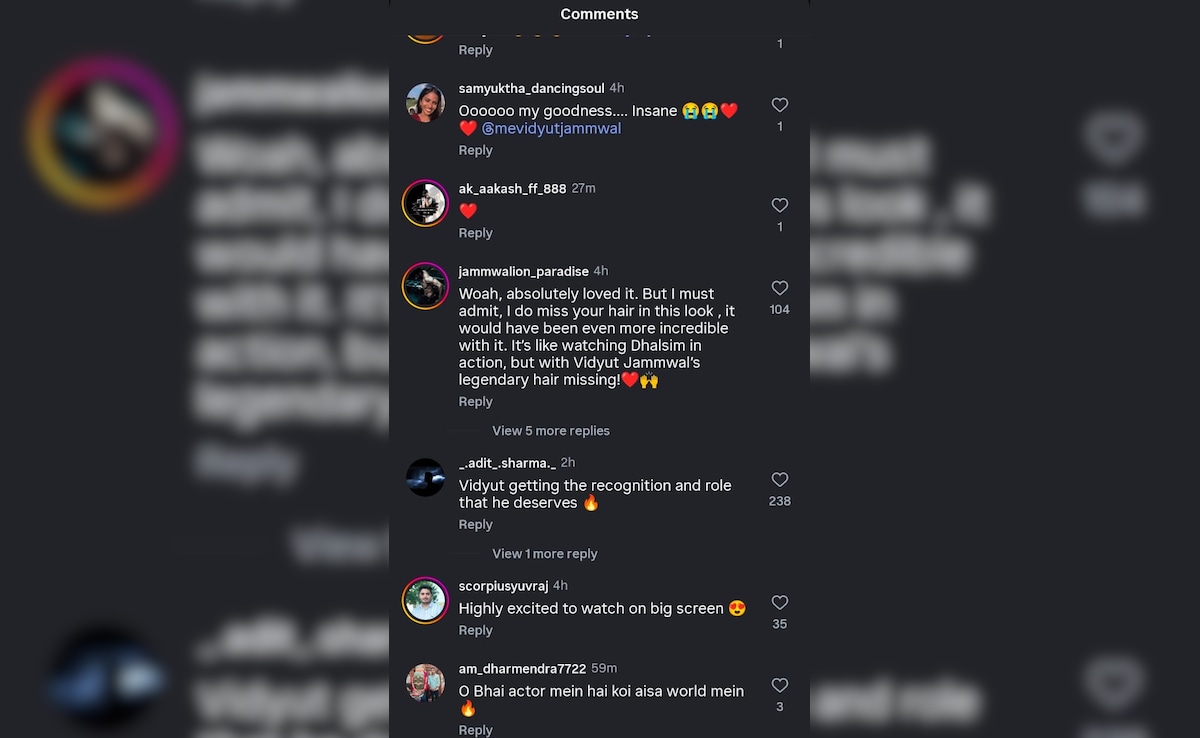Open scorpiusyuvraj's profile avatar
This screenshot has height=738, width=1200.
pos(425,600)
